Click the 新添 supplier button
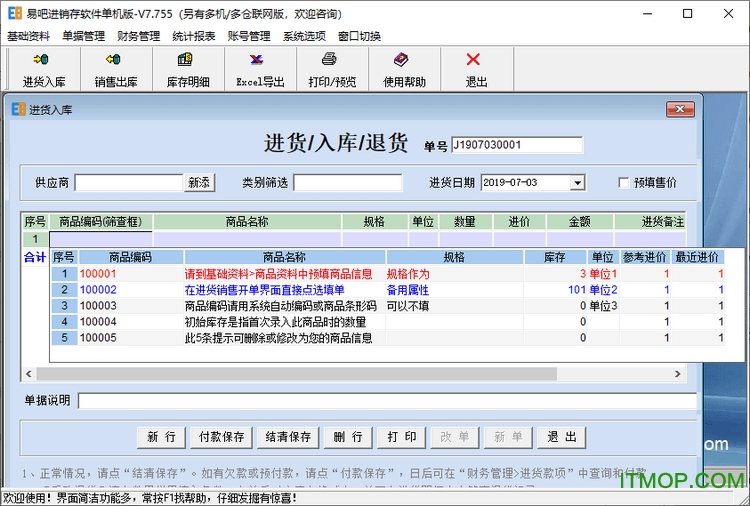The image size is (750, 506). pos(199,183)
